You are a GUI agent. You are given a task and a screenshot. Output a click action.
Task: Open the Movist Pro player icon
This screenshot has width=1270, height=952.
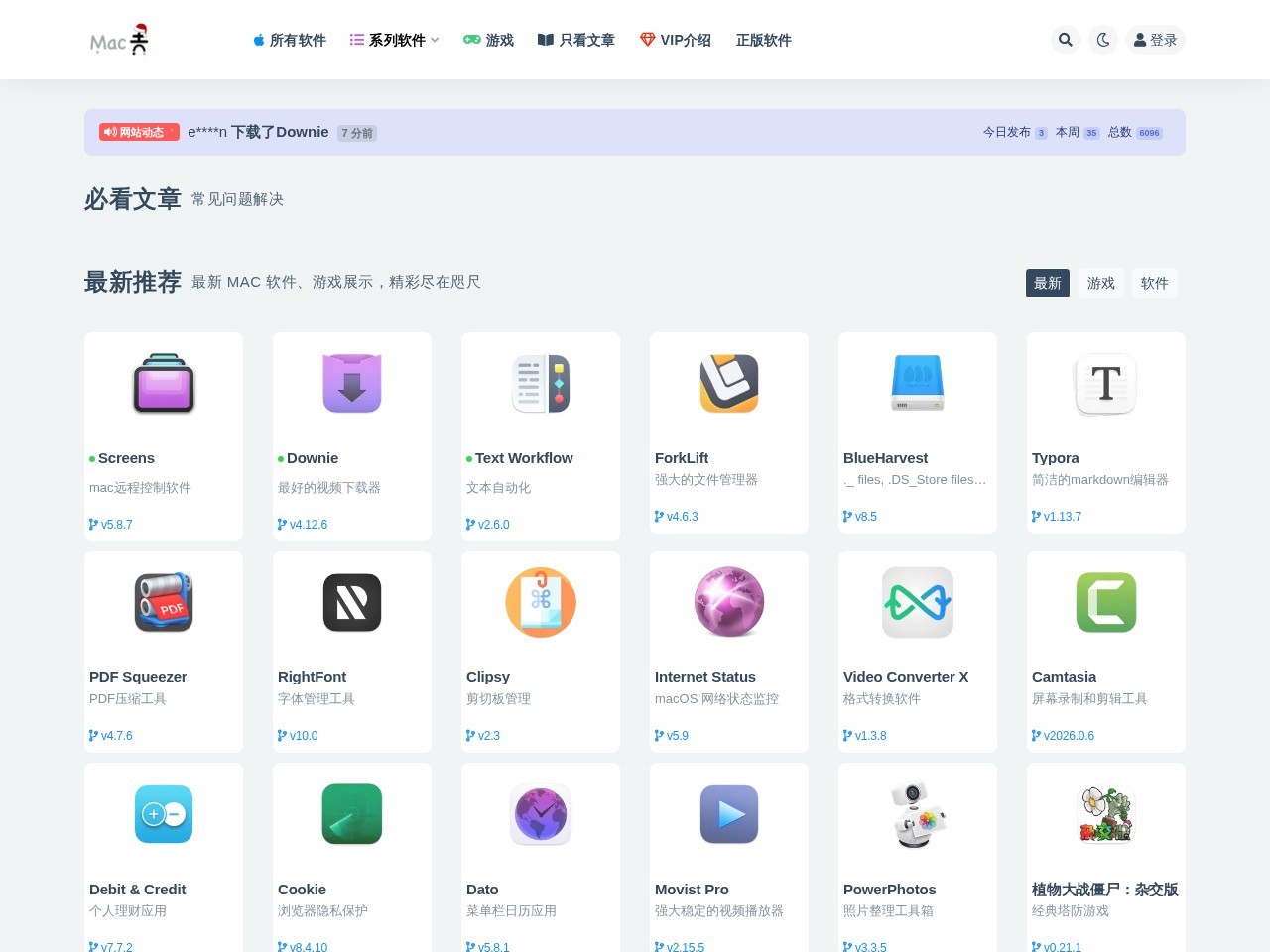coord(729,814)
